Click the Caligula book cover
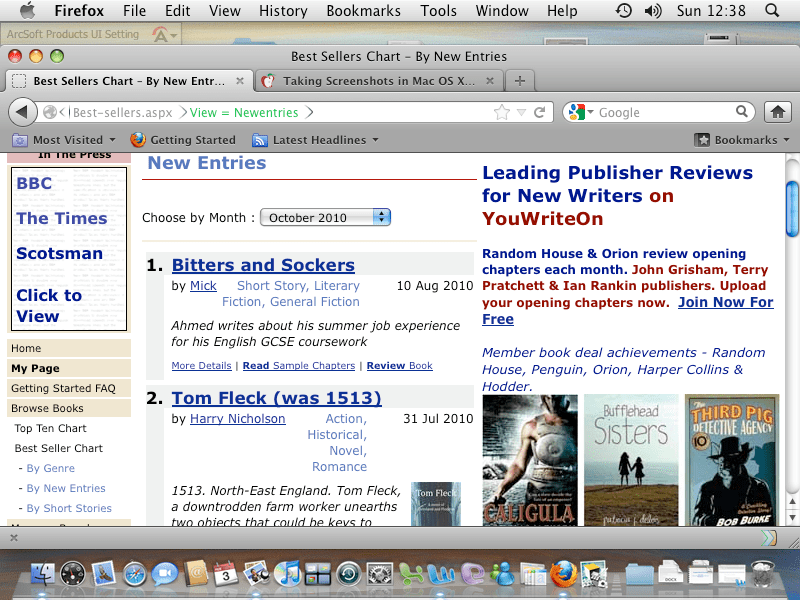800x600 pixels. (x=530, y=460)
